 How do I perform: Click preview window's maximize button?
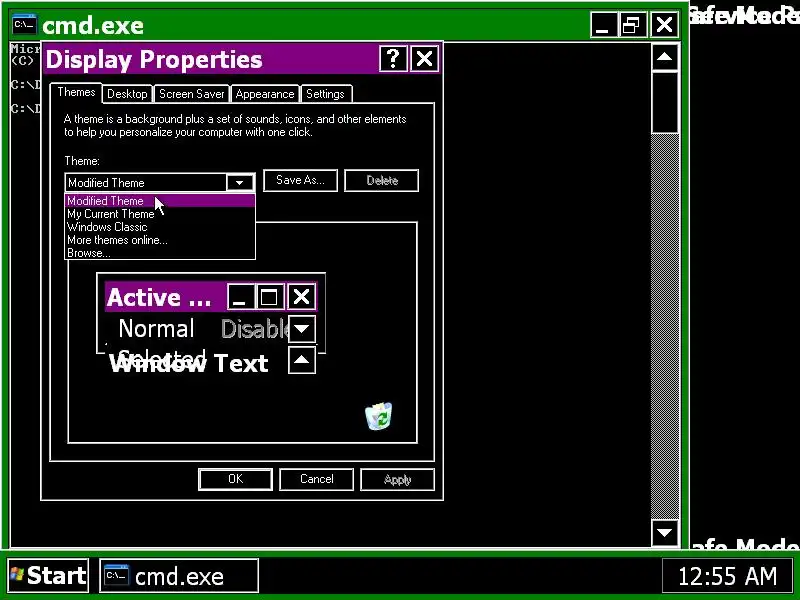click(269, 297)
